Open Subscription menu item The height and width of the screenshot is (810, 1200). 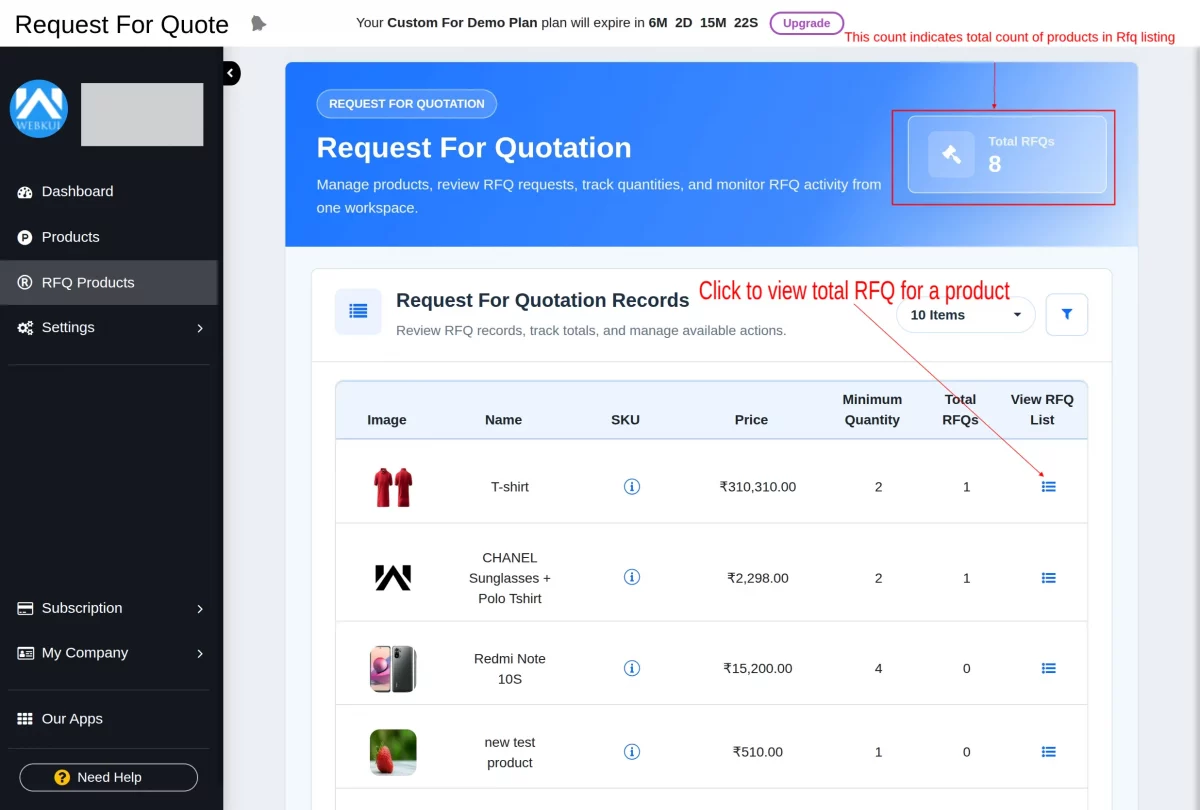[109, 608]
